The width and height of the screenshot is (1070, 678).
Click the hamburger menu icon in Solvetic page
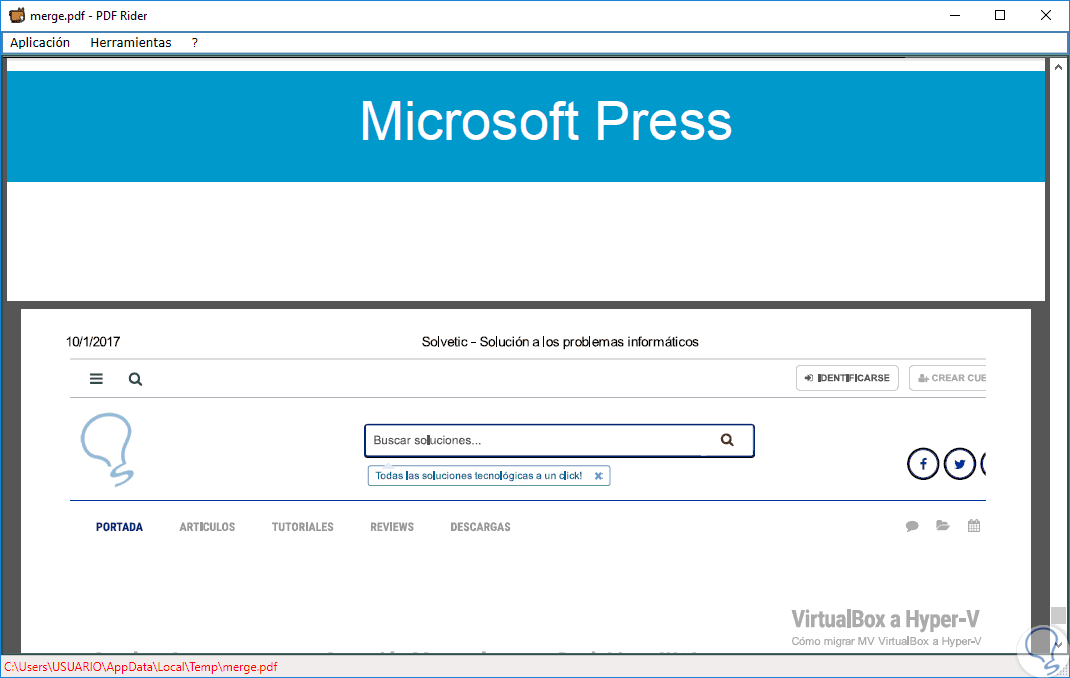pos(96,379)
